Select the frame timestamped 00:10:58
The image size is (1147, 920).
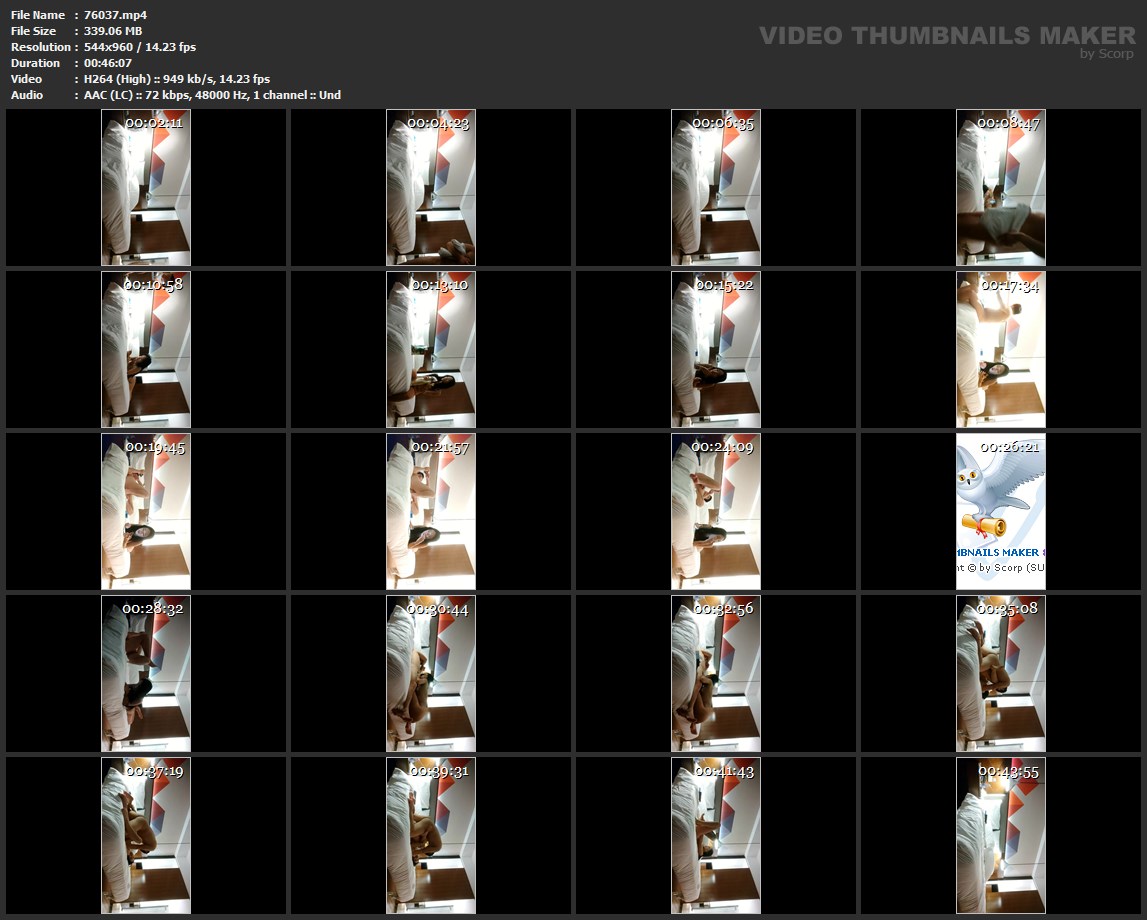coord(146,349)
